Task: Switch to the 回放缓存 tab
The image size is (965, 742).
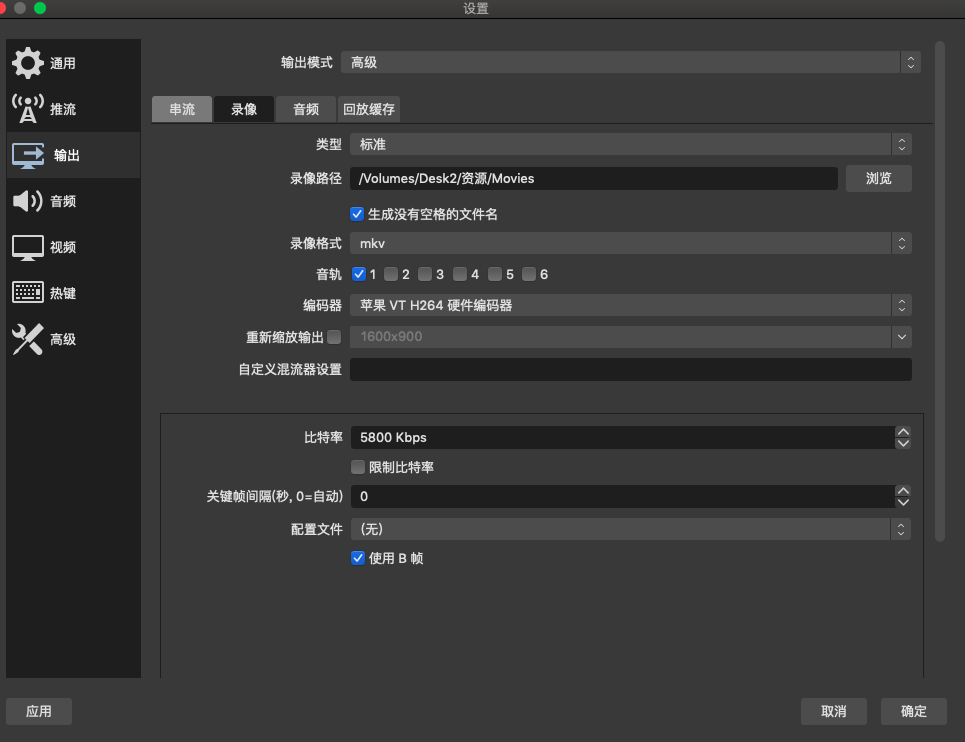Action: click(x=368, y=109)
